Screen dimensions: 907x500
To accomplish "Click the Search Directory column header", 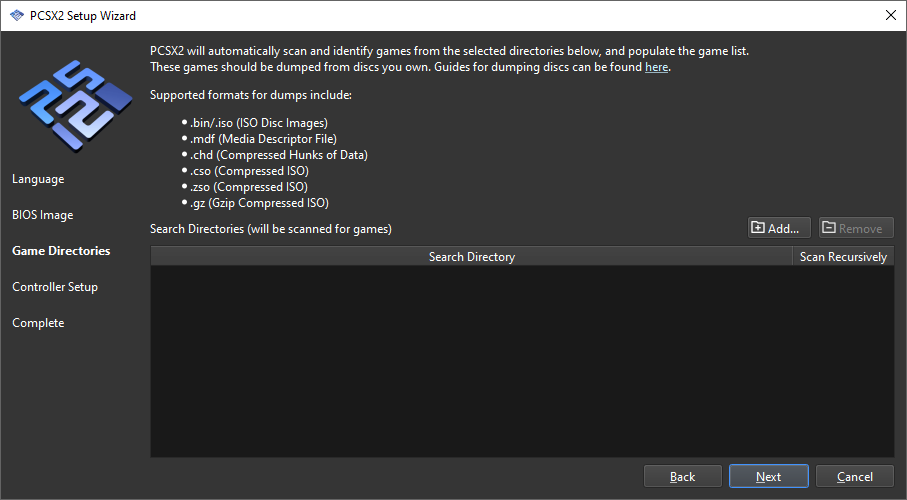I will coord(471,257).
